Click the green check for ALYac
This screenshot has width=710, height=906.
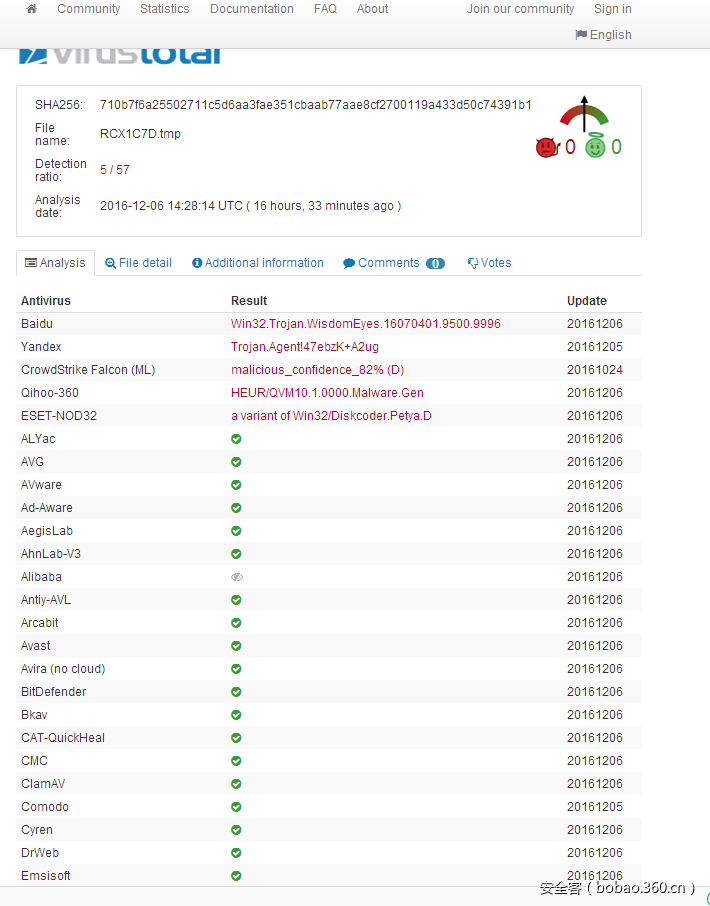point(236,439)
